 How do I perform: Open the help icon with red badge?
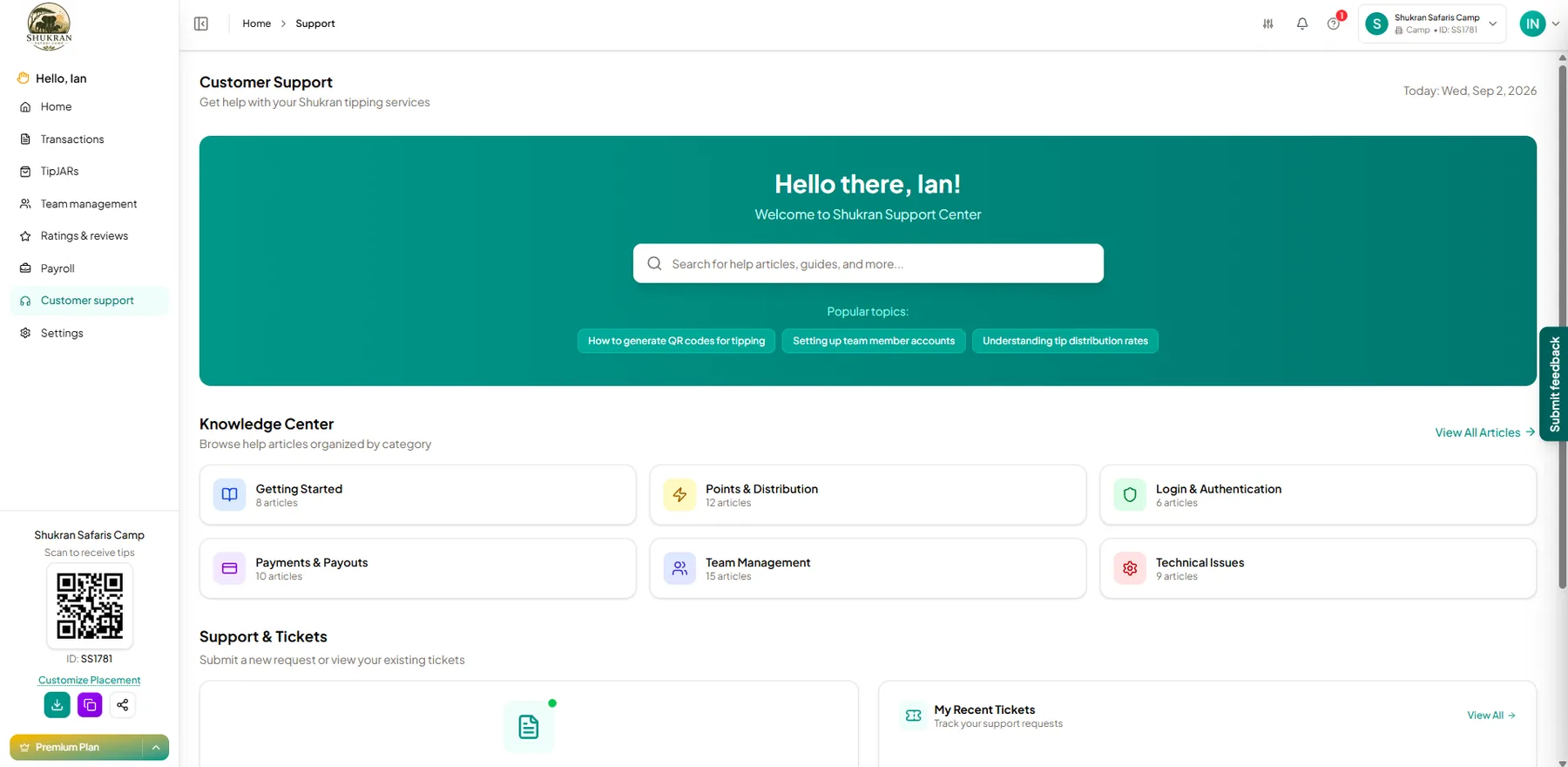pos(1334,24)
